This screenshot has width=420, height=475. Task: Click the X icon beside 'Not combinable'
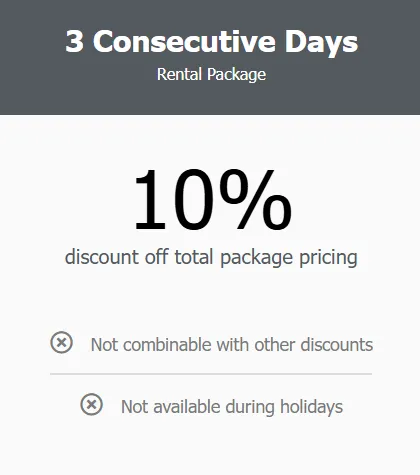(61, 342)
